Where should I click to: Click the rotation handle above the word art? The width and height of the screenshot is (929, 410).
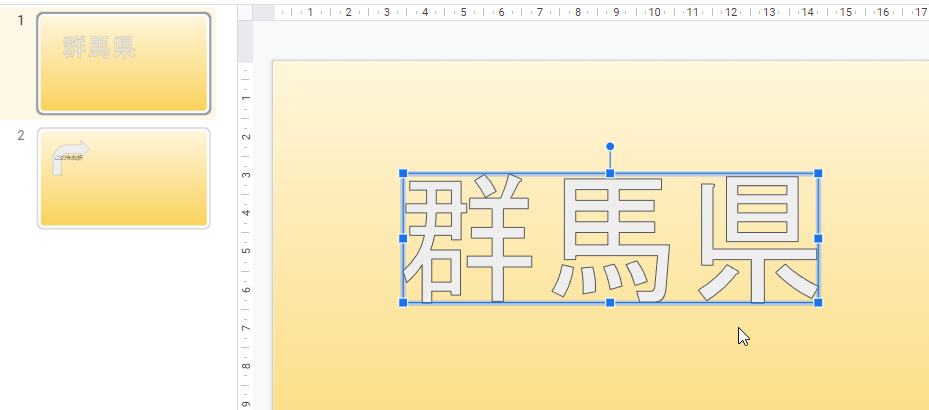610,146
